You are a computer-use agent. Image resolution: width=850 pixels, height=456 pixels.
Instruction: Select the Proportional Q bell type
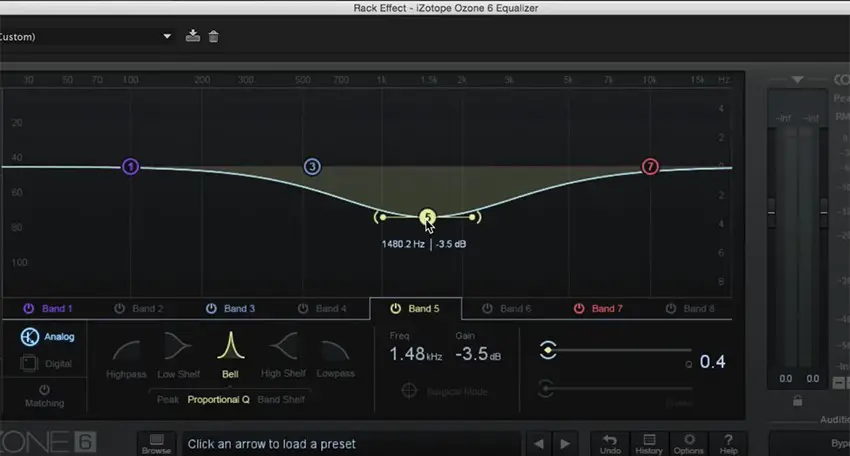[218, 400]
